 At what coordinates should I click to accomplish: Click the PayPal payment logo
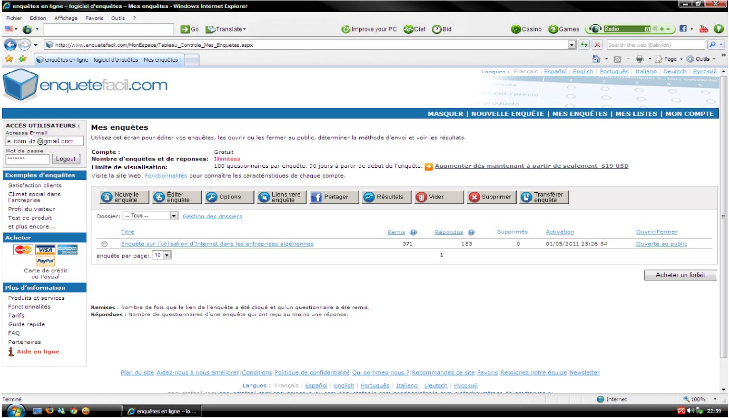45,261
